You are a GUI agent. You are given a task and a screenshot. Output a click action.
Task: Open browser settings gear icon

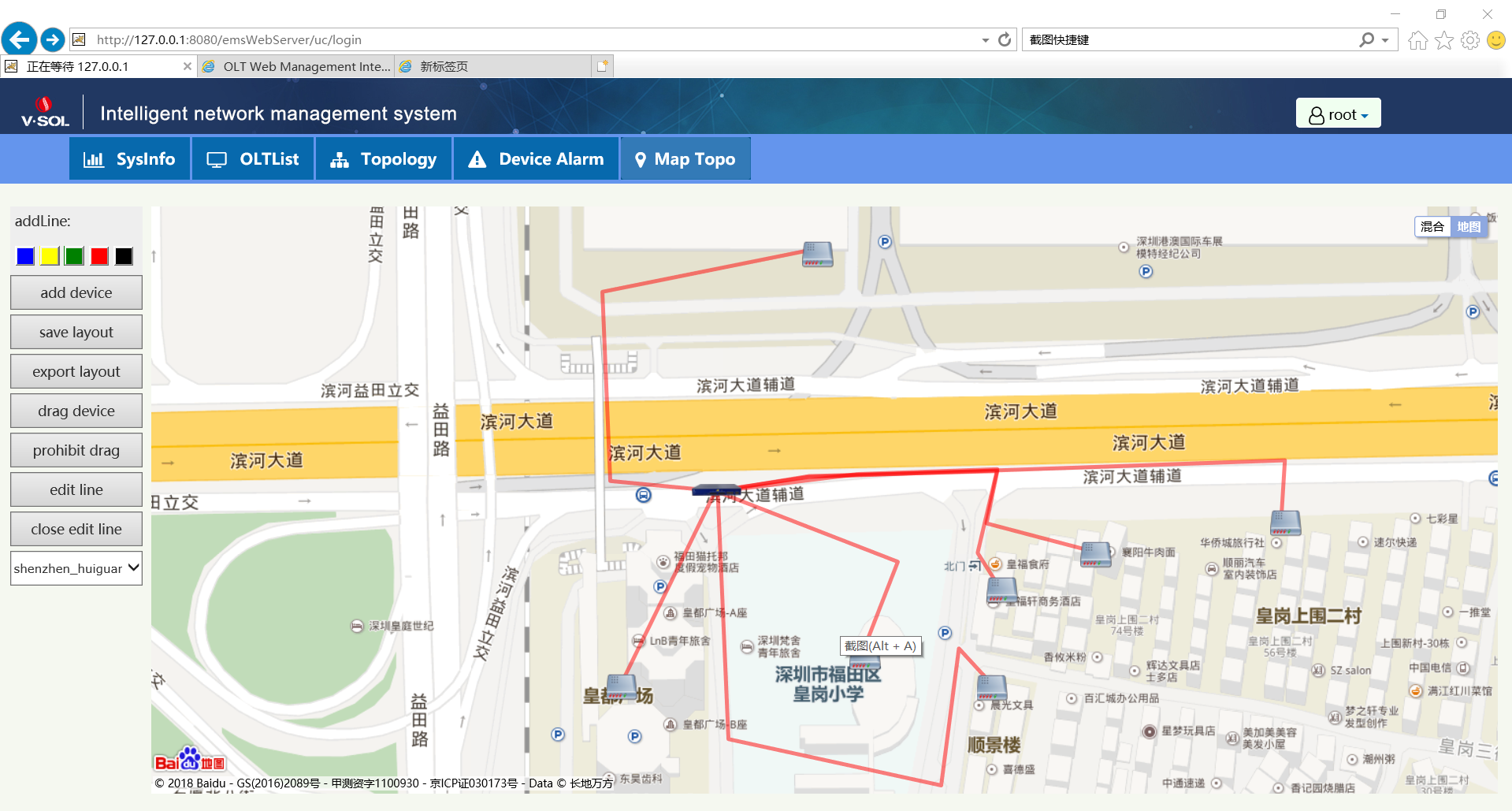pos(1469,40)
